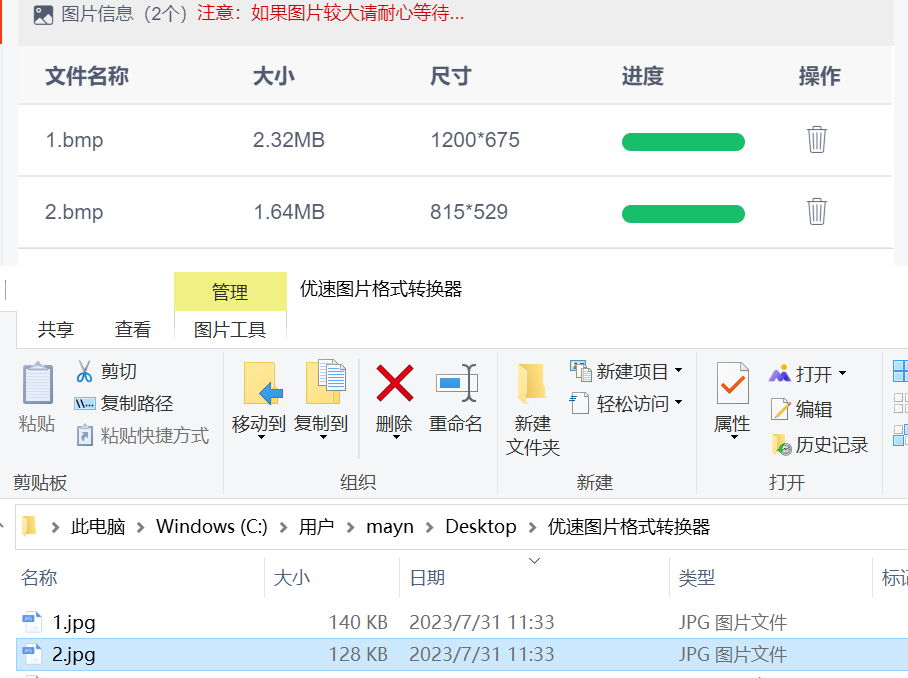Click the 打开 app icon
Image resolution: width=908 pixels, height=678 pixels.
point(779,374)
